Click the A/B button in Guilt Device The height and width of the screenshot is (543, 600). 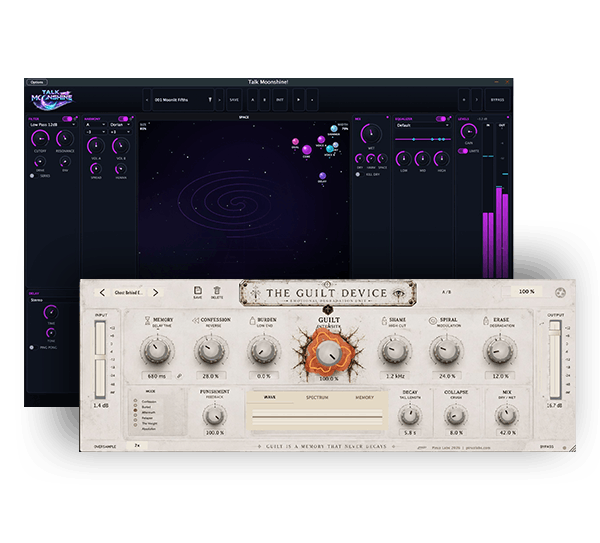pos(447,292)
